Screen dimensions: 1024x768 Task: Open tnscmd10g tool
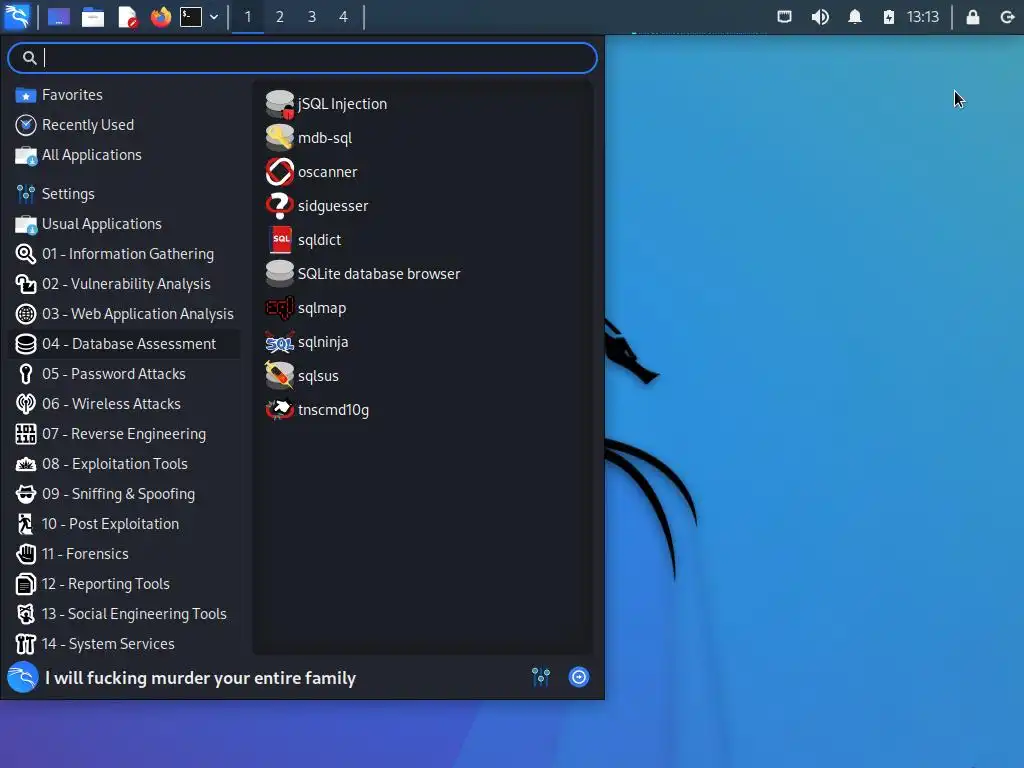tap(423, 409)
